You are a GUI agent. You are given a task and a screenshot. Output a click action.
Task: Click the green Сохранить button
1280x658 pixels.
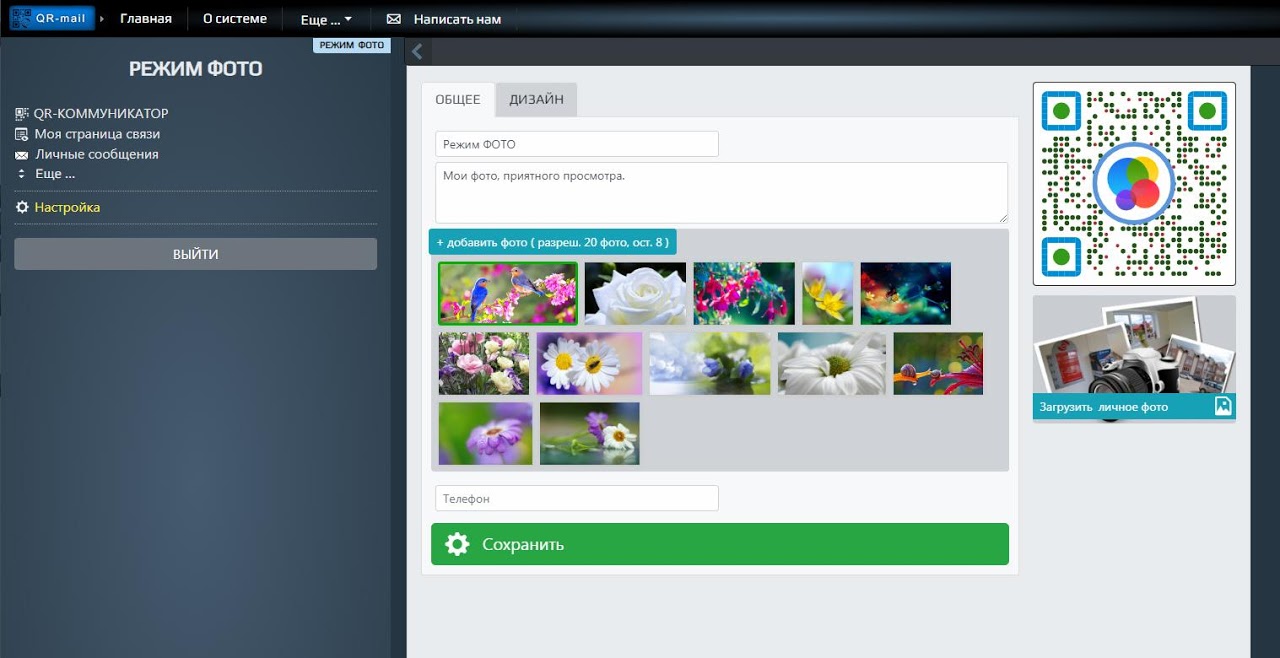point(720,544)
